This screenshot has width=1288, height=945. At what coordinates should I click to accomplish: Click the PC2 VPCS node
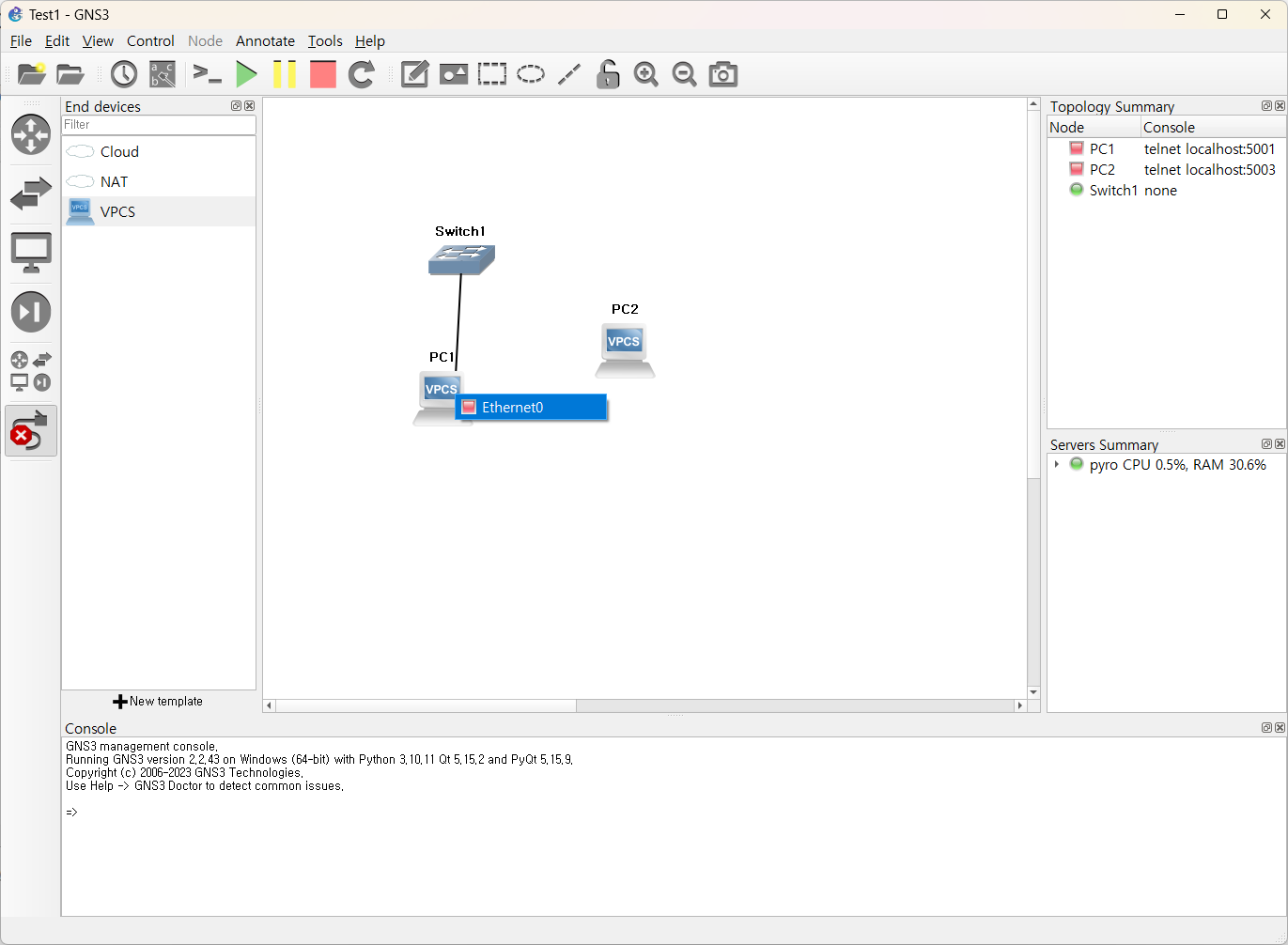click(x=625, y=350)
